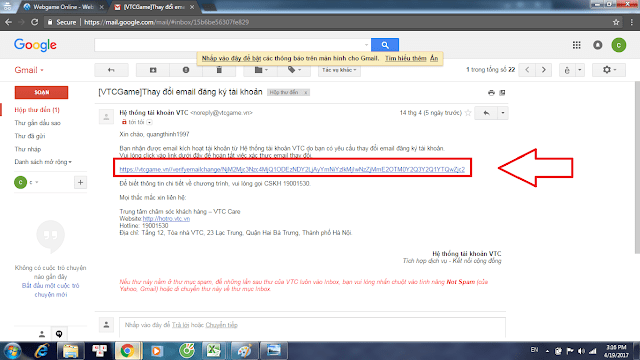The width and height of the screenshot is (640, 360).
Task: Star the VTC email
Action: (468, 113)
